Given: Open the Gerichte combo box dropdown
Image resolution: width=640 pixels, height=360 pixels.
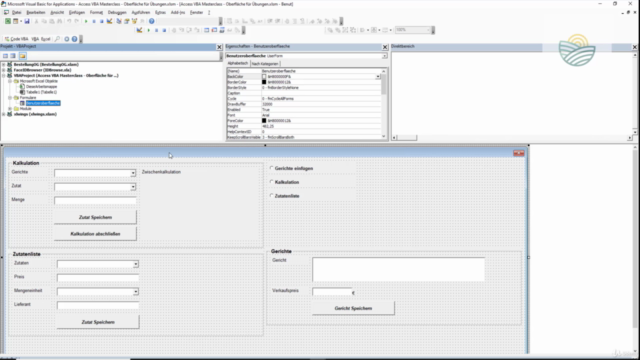Looking at the screenshot, I should 133,173.
